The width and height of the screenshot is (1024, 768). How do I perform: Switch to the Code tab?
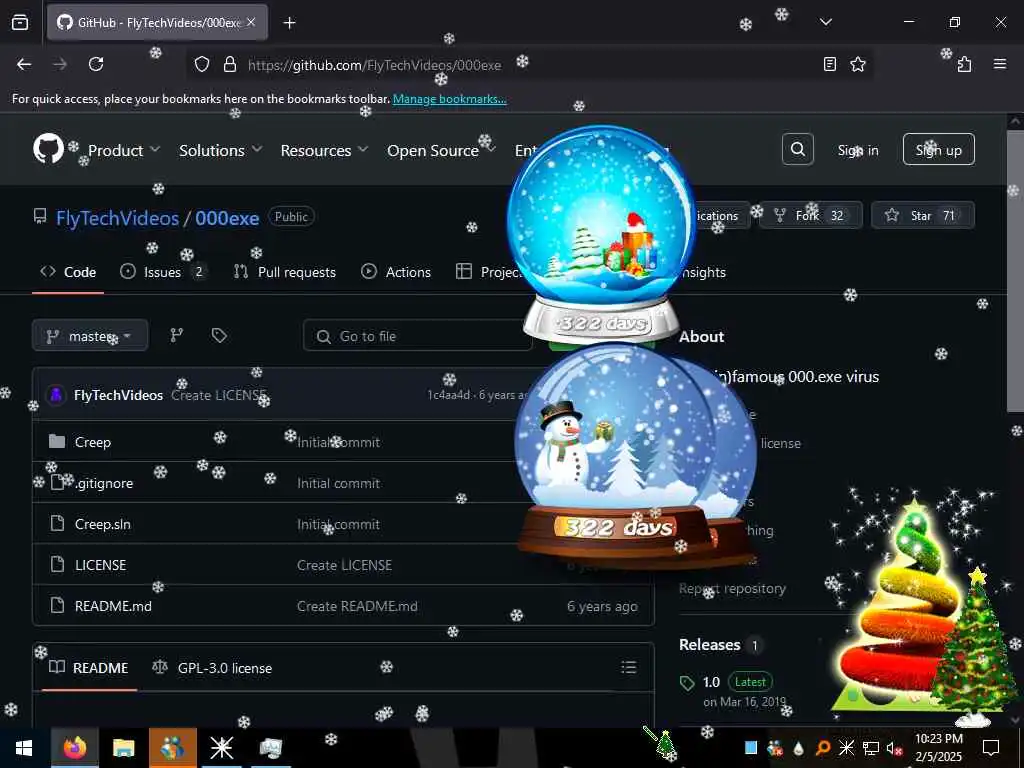68,272
